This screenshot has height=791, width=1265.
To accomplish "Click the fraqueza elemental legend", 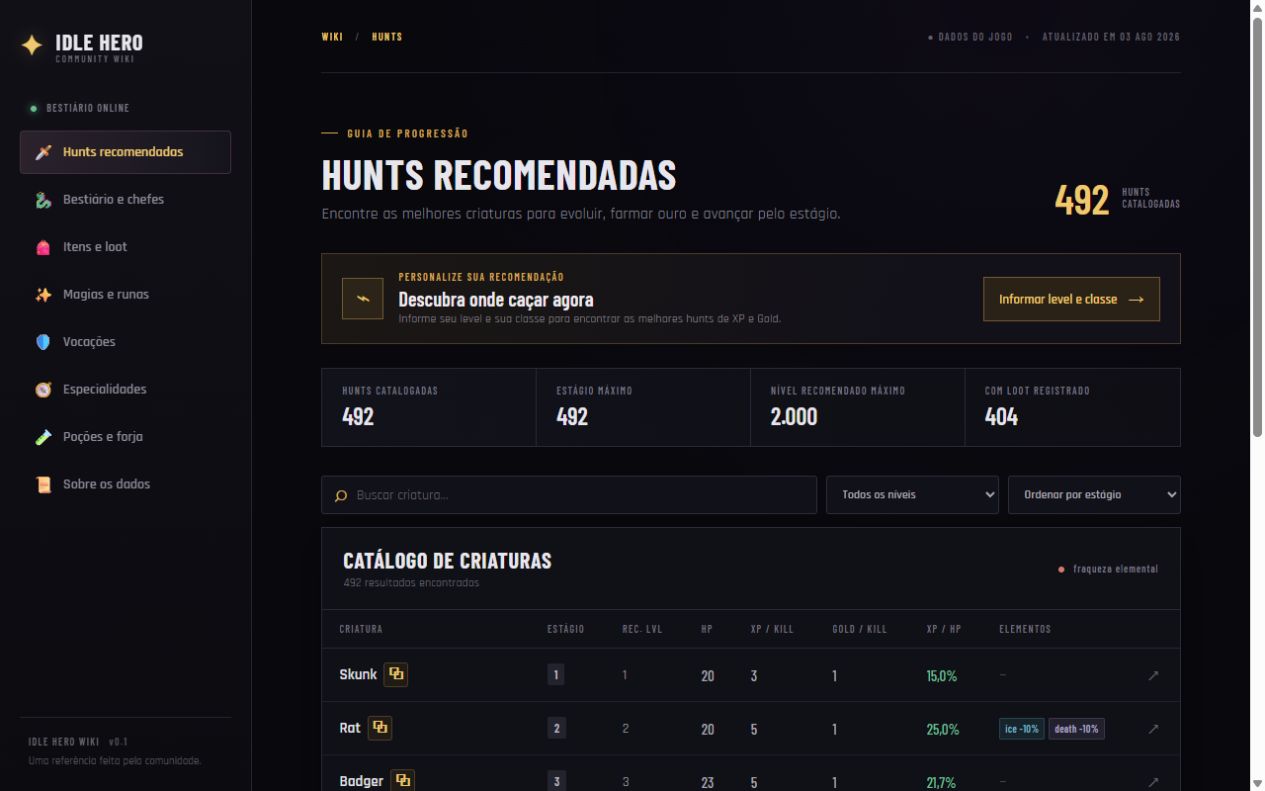I will tap(1108, 569).
